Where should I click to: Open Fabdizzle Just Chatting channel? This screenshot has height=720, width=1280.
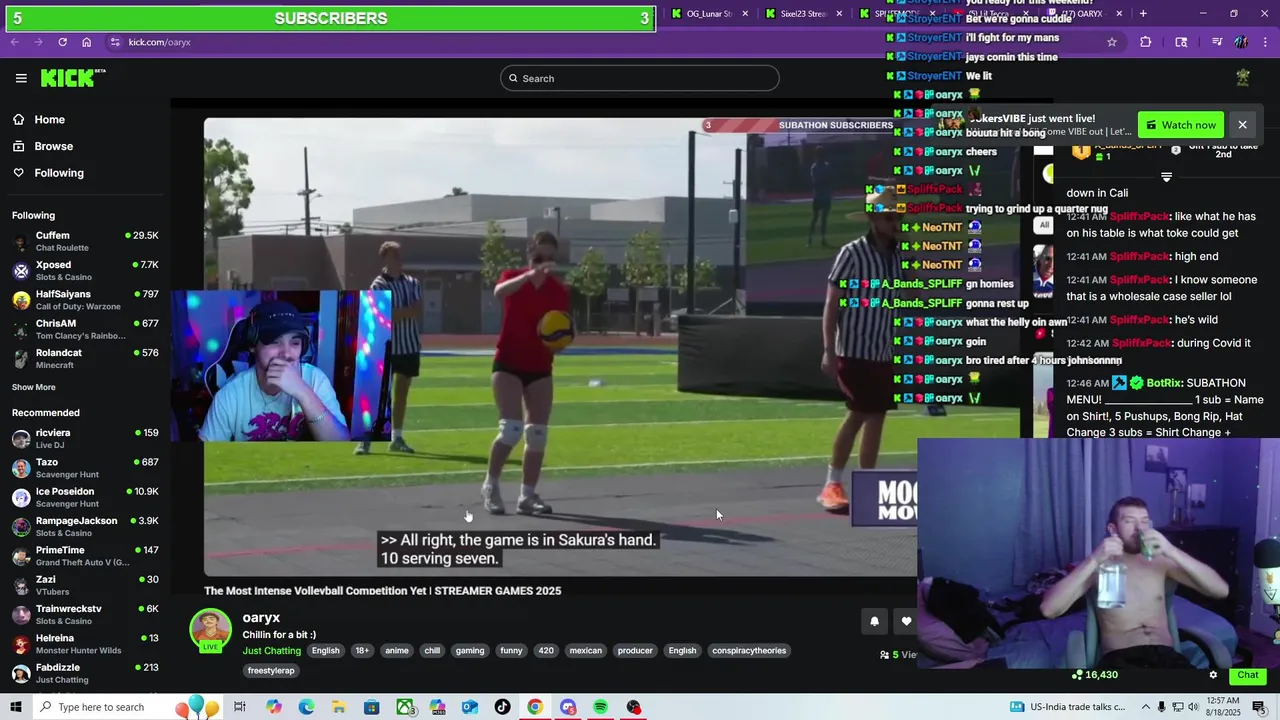point(85,673)
